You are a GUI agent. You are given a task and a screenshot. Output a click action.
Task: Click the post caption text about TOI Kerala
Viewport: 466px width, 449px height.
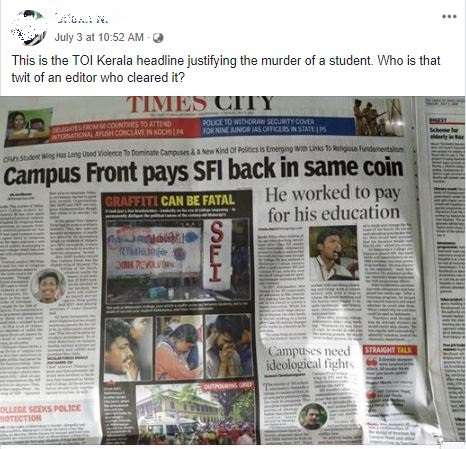[226, 69]
